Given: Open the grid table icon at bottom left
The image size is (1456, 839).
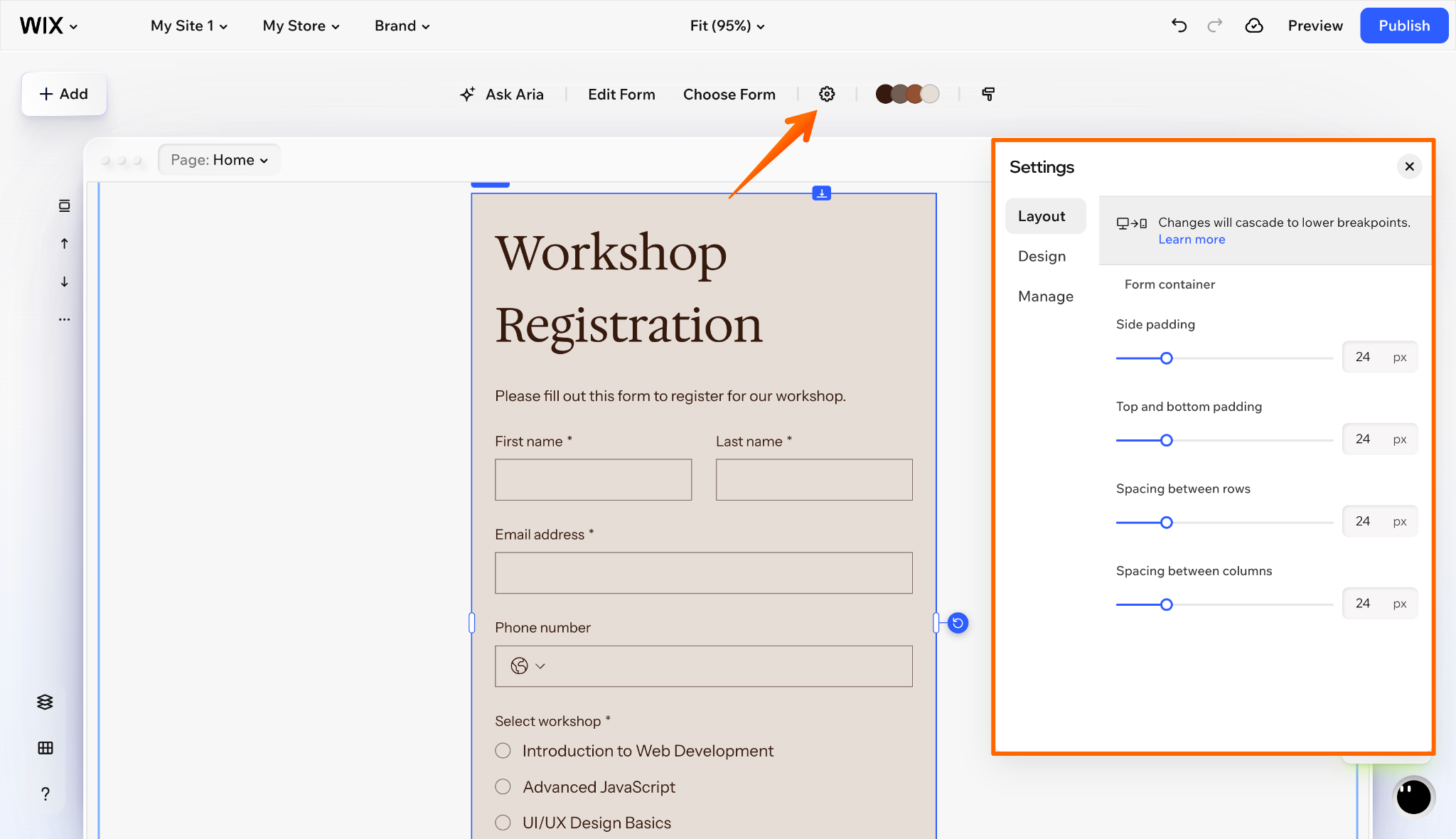Looking at the screenshot, I should click(x=45, y=748).
